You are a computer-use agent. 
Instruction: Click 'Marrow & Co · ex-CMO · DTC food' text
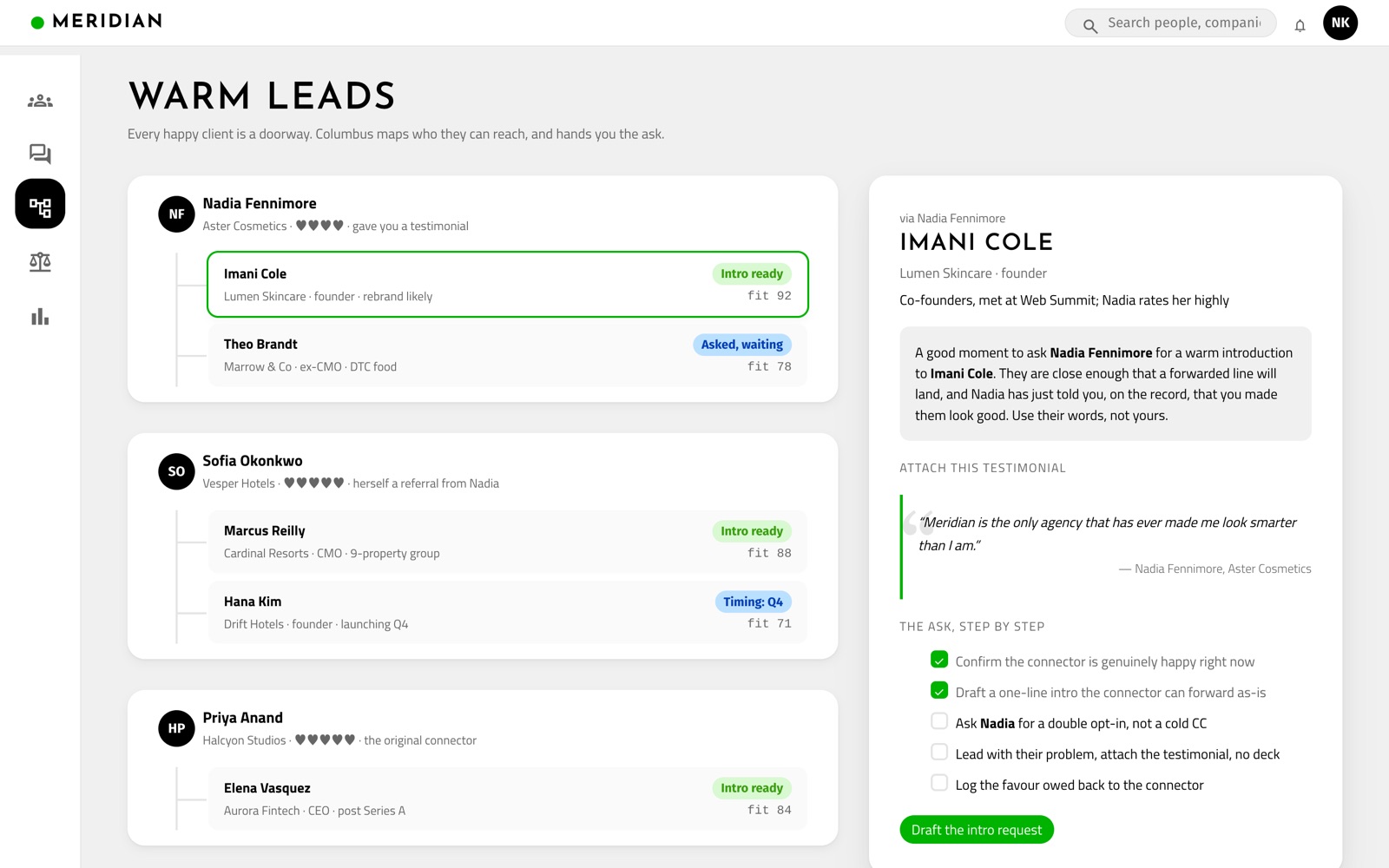tap(310, 367)
